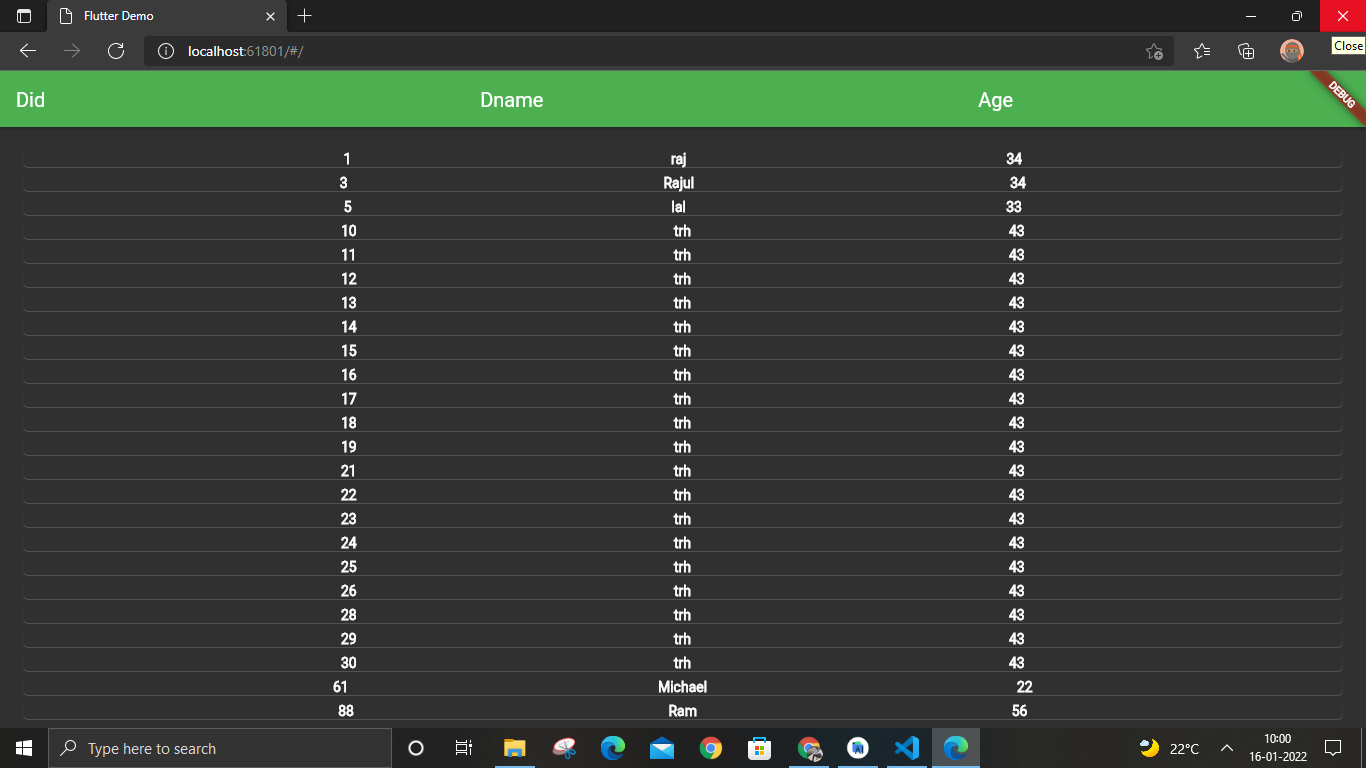Click age 34 in Rajul's row
This screenshot has height=768, width=1366.
1018,183
